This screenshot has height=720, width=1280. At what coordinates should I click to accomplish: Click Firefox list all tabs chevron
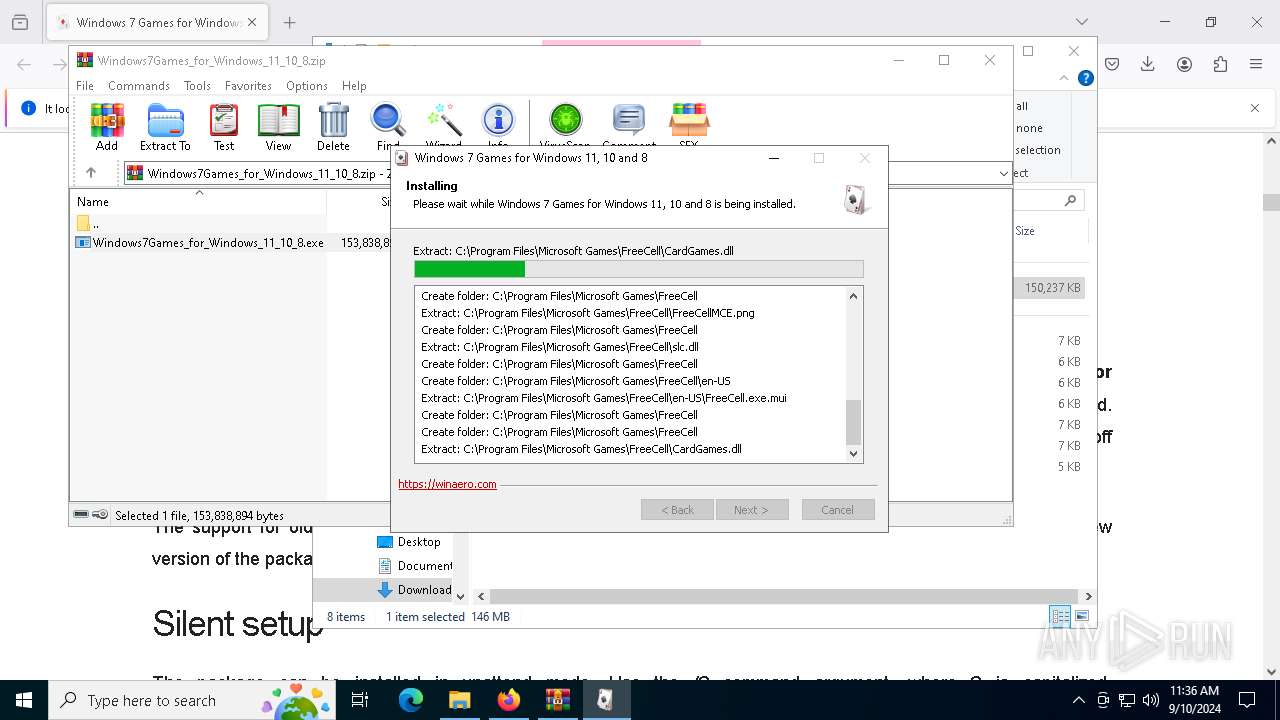point(1081,22)
